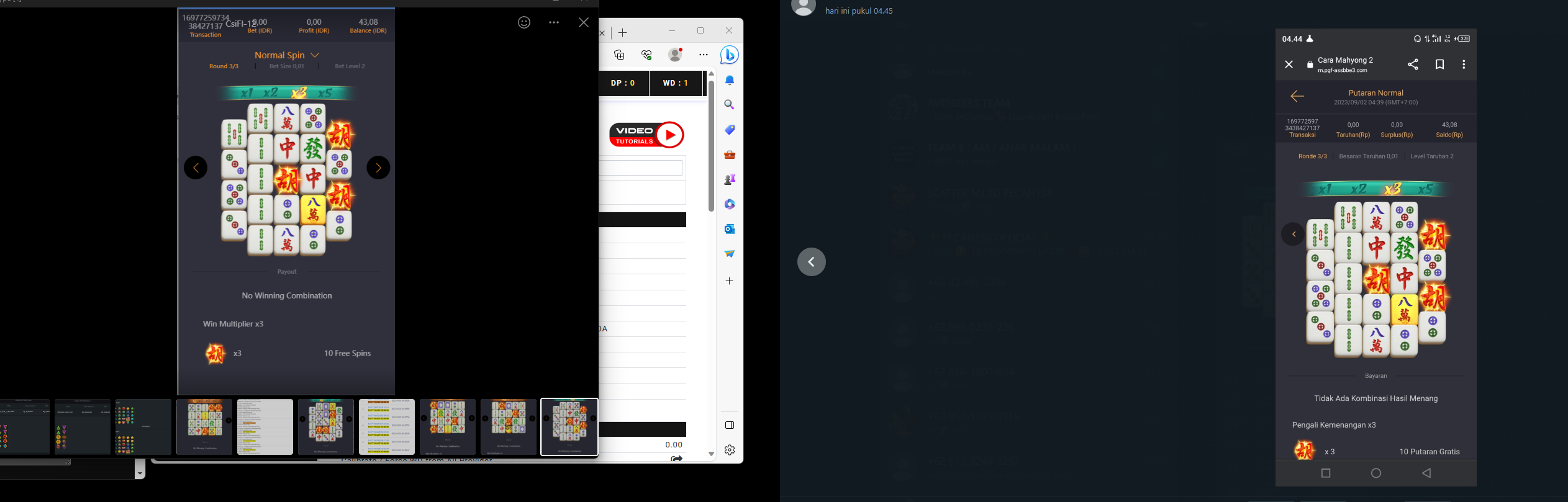The width and height of the screenshot is (1568, 502).
Task: Close the Cara Mahyong 2 phone browser tab
Action: [x=1289, y=65]
